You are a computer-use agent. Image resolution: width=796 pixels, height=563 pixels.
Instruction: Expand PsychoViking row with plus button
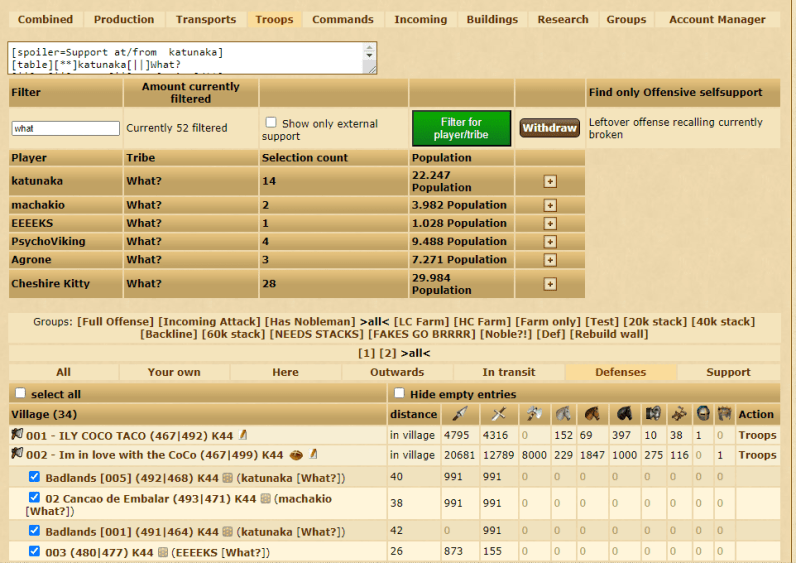coord(550,242)
